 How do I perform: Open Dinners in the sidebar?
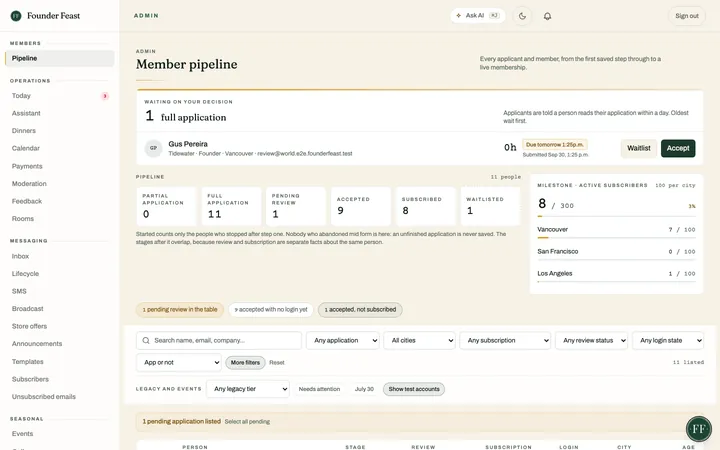click(59, 131)
